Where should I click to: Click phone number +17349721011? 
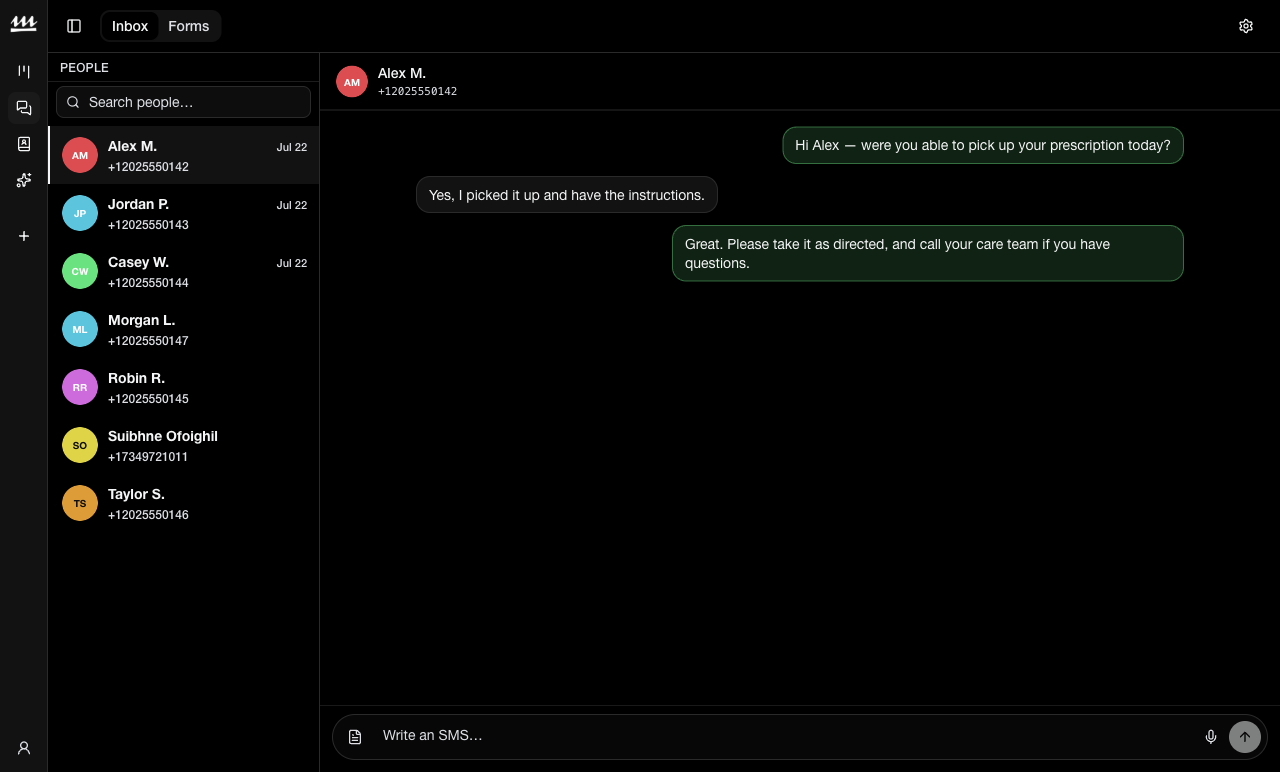[148, 457]
